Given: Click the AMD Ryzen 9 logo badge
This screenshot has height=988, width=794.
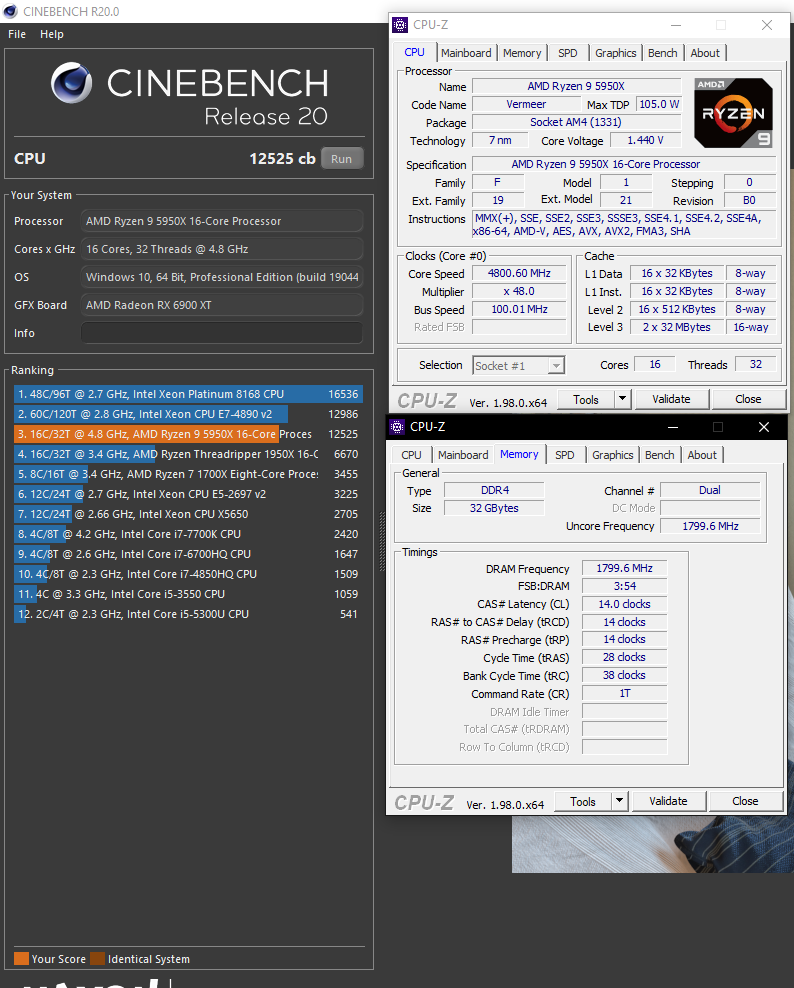Looking at the screenshot, I should (x=734, y=113).
